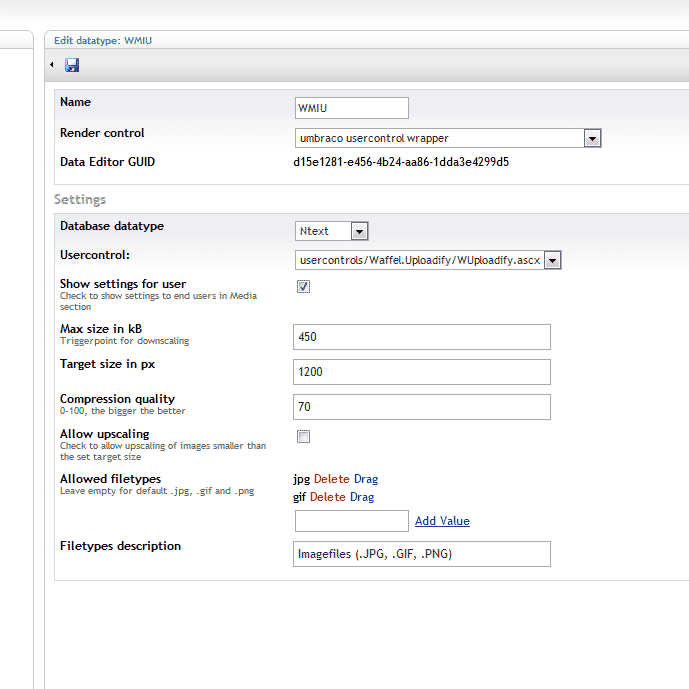Select the Edit datatype: WMIU tab header
The image size is (689, 689).
point(103,41)
